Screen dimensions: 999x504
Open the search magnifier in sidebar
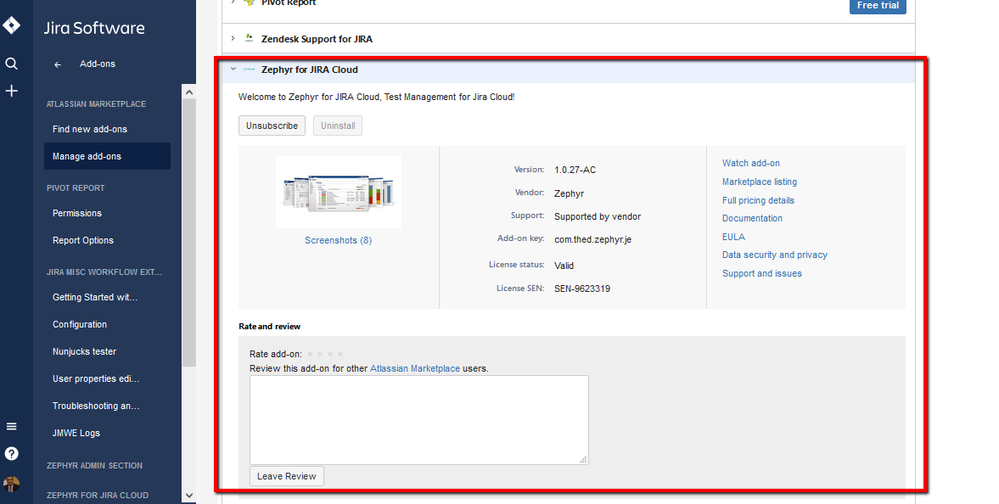11,64
